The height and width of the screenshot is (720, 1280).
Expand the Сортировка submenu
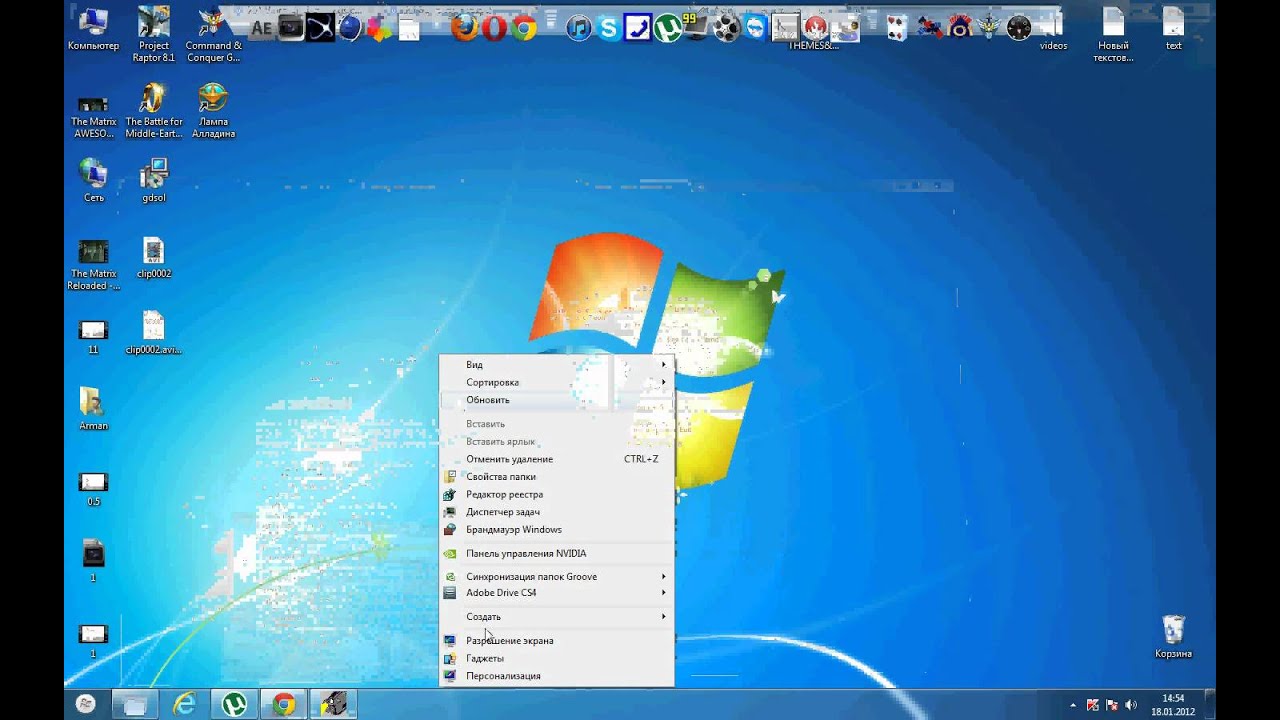[x=557, y=382]
